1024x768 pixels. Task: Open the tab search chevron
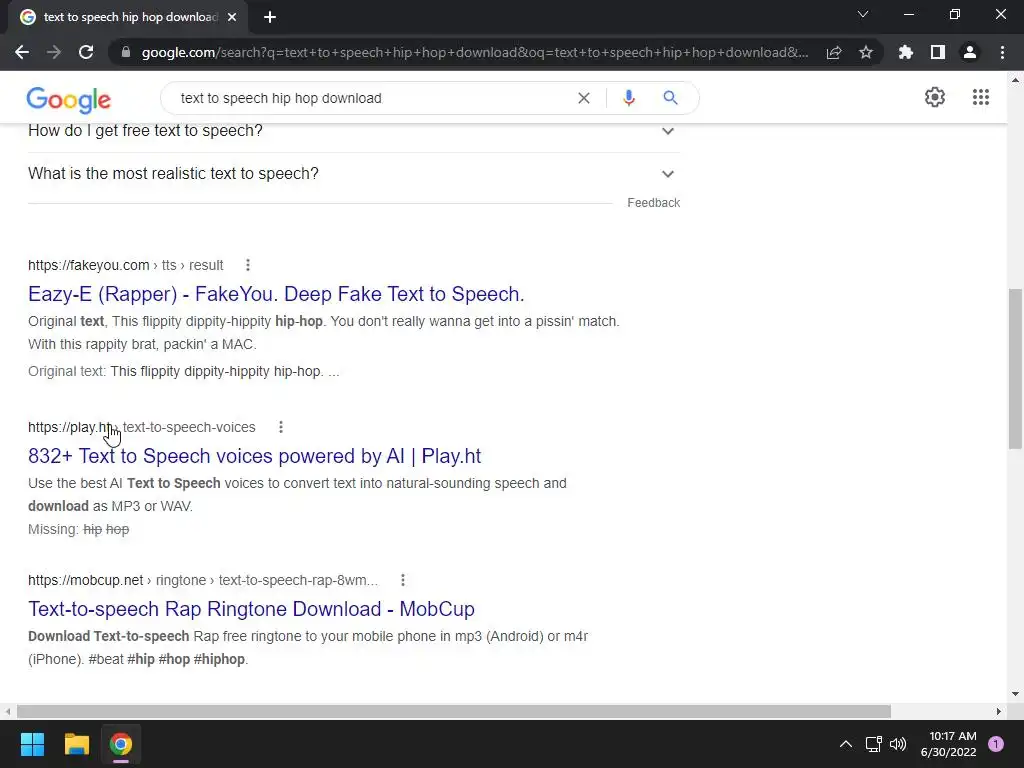coord(863,14)
